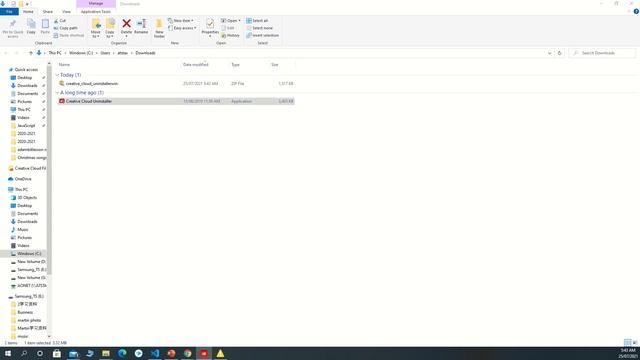Click This PC in address breadcrumb

pyautogui.click(x=55, y=53)
